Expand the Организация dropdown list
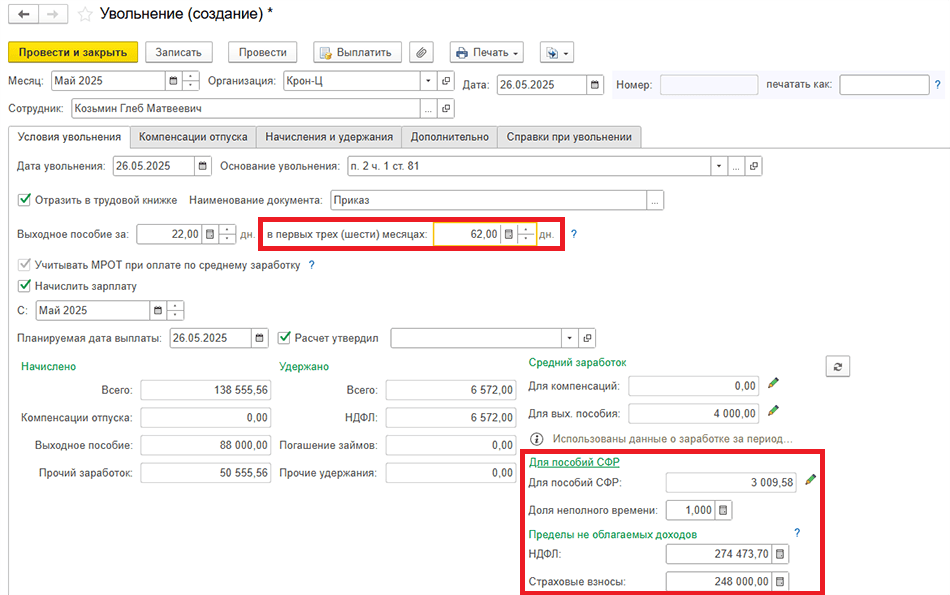 tap(428, 81)
